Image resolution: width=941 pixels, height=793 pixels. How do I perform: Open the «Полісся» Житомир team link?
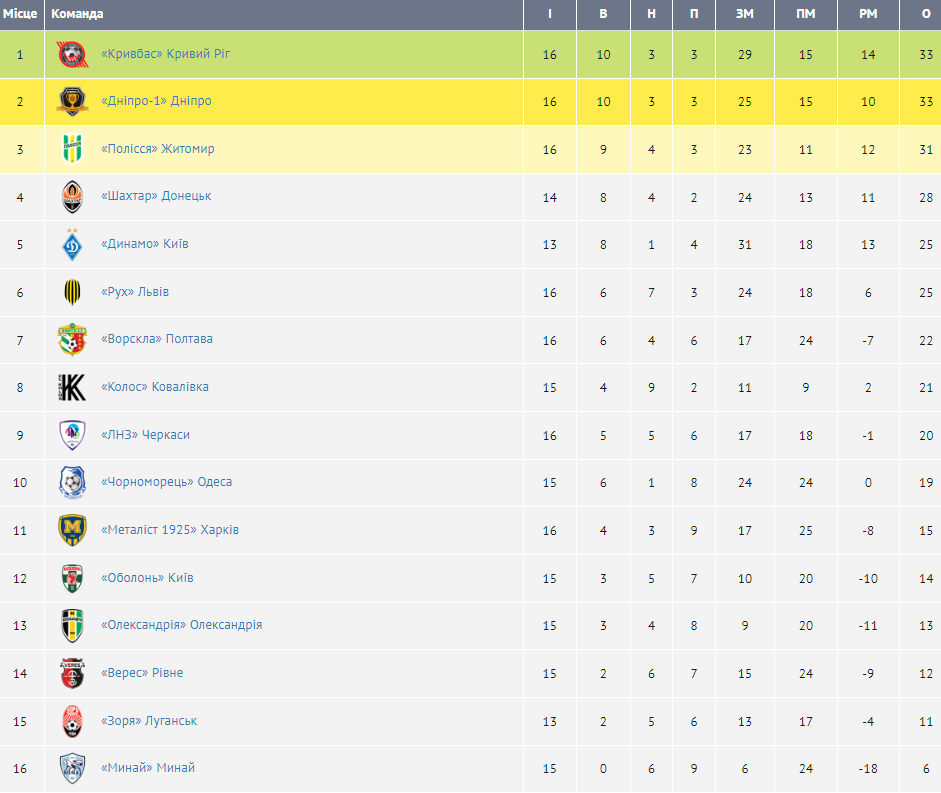(x=158, y=149)
